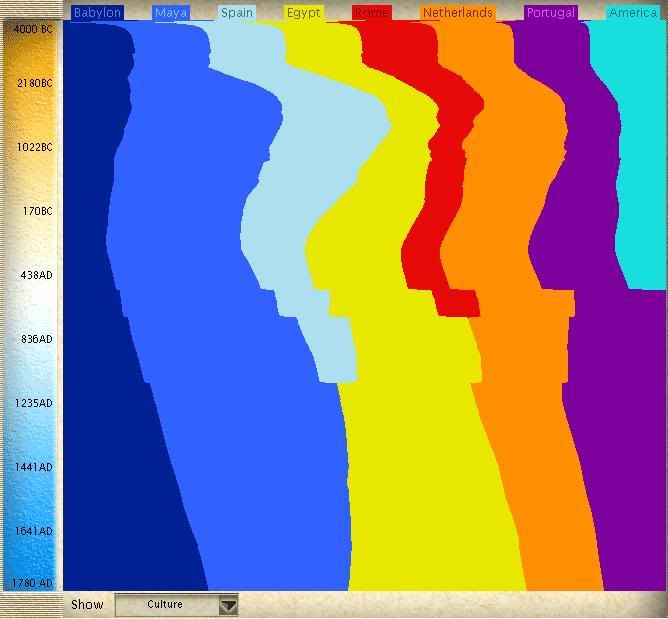Select the 170BC year marker

point(37,211)
